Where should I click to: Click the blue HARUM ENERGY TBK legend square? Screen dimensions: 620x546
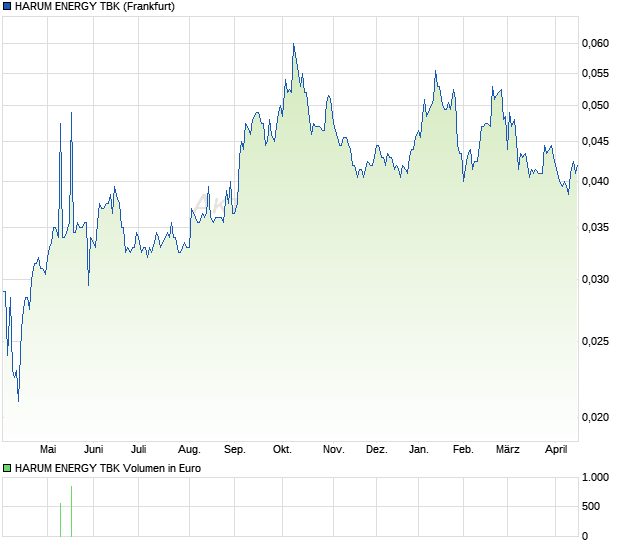8,7
